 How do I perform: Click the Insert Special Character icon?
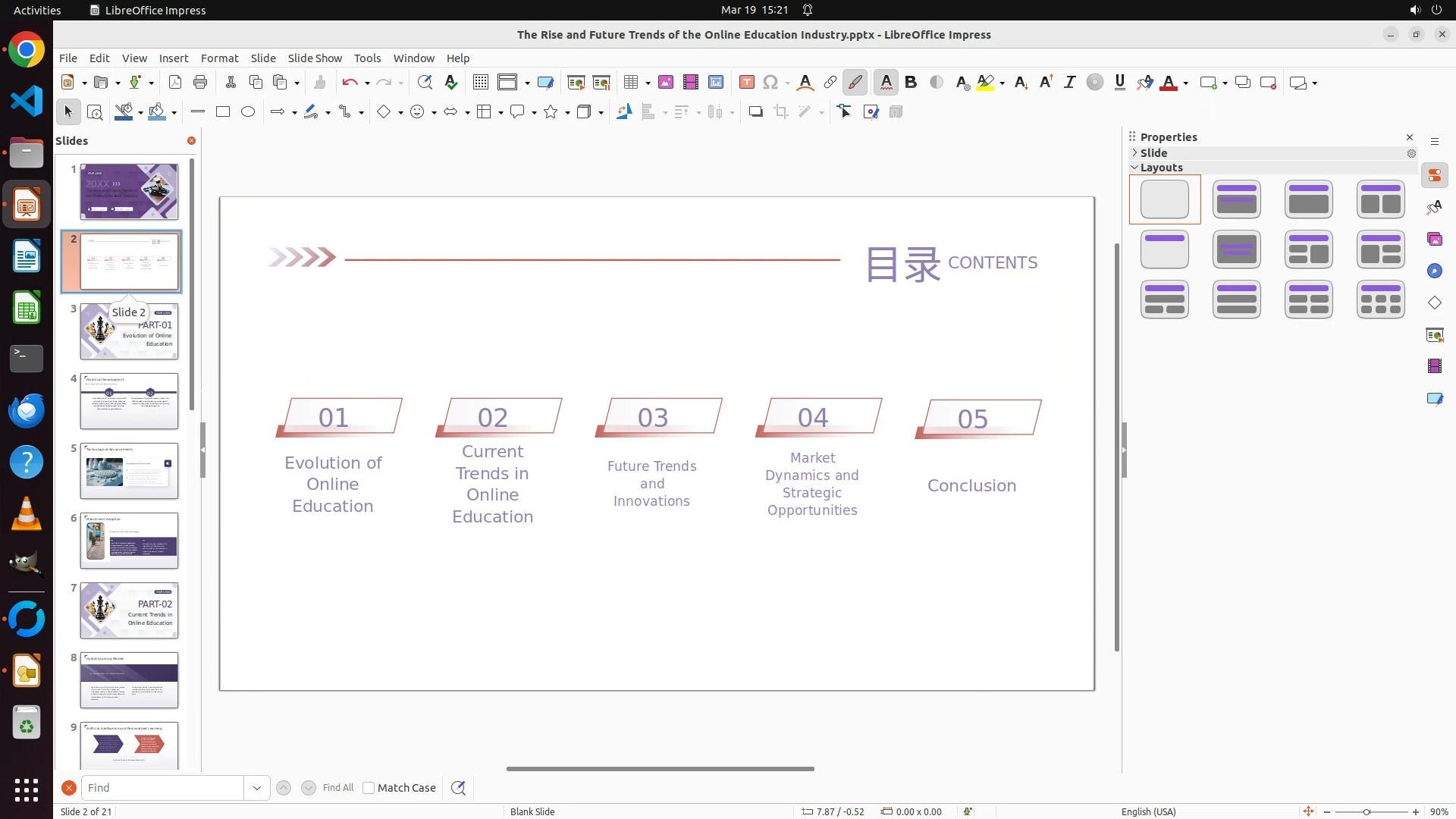770,83
